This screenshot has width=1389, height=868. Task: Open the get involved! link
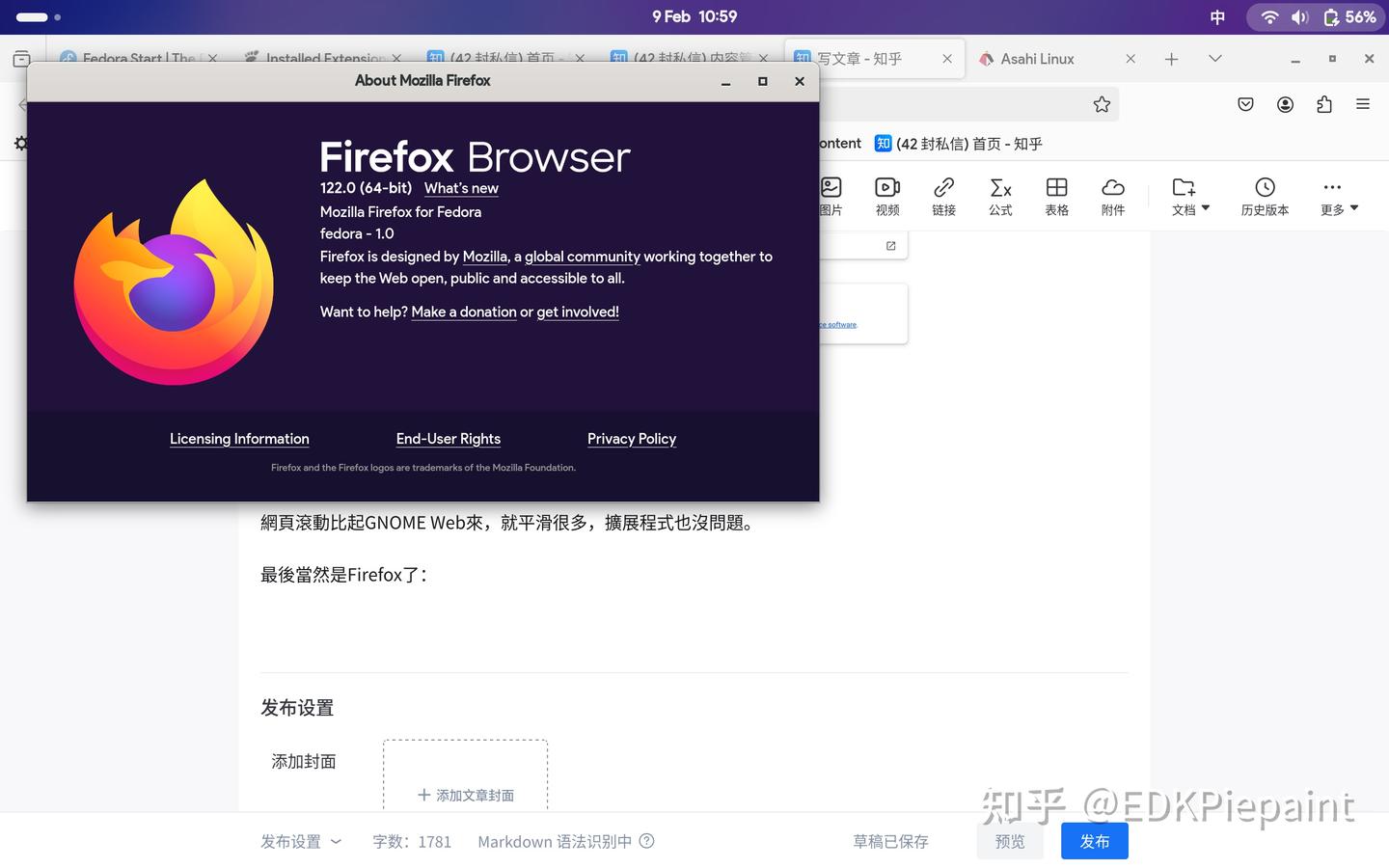click(578, 312)
